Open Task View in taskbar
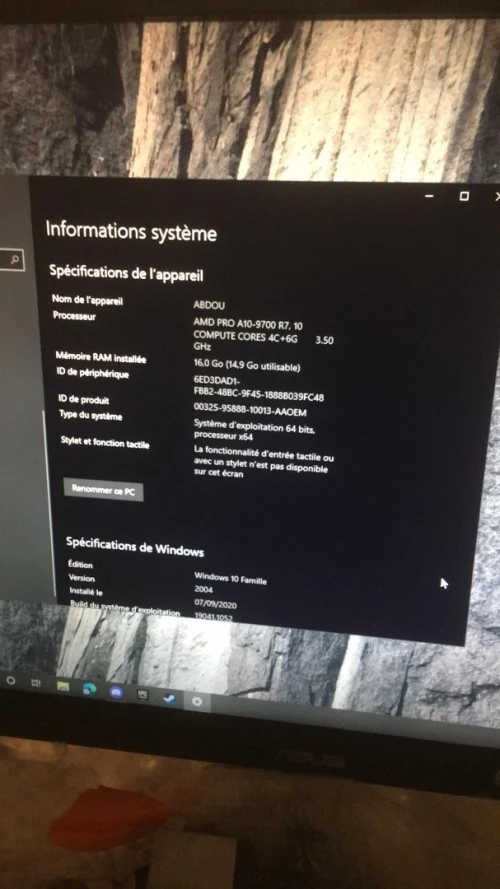 point(36,683)
